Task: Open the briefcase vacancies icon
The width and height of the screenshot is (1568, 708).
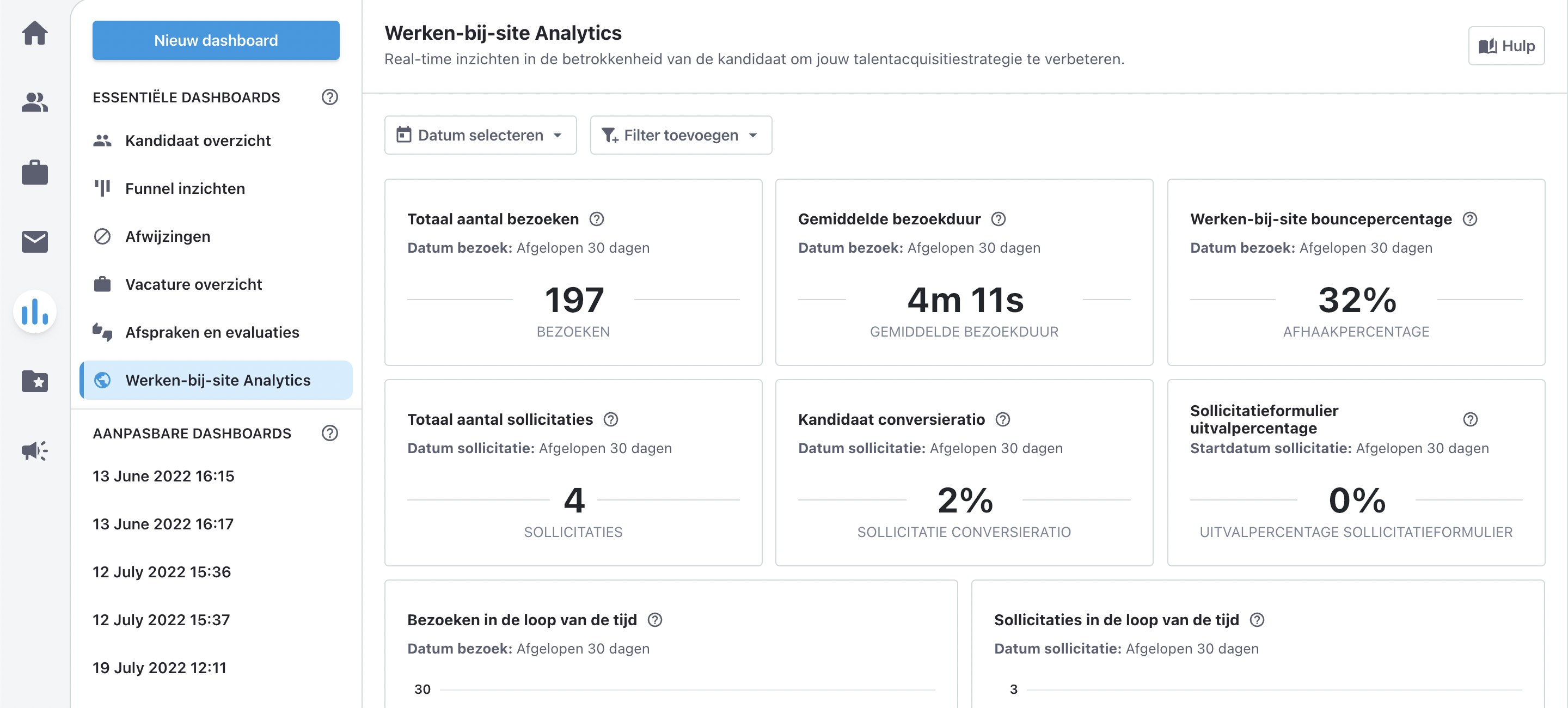Action: coord(34,172)
